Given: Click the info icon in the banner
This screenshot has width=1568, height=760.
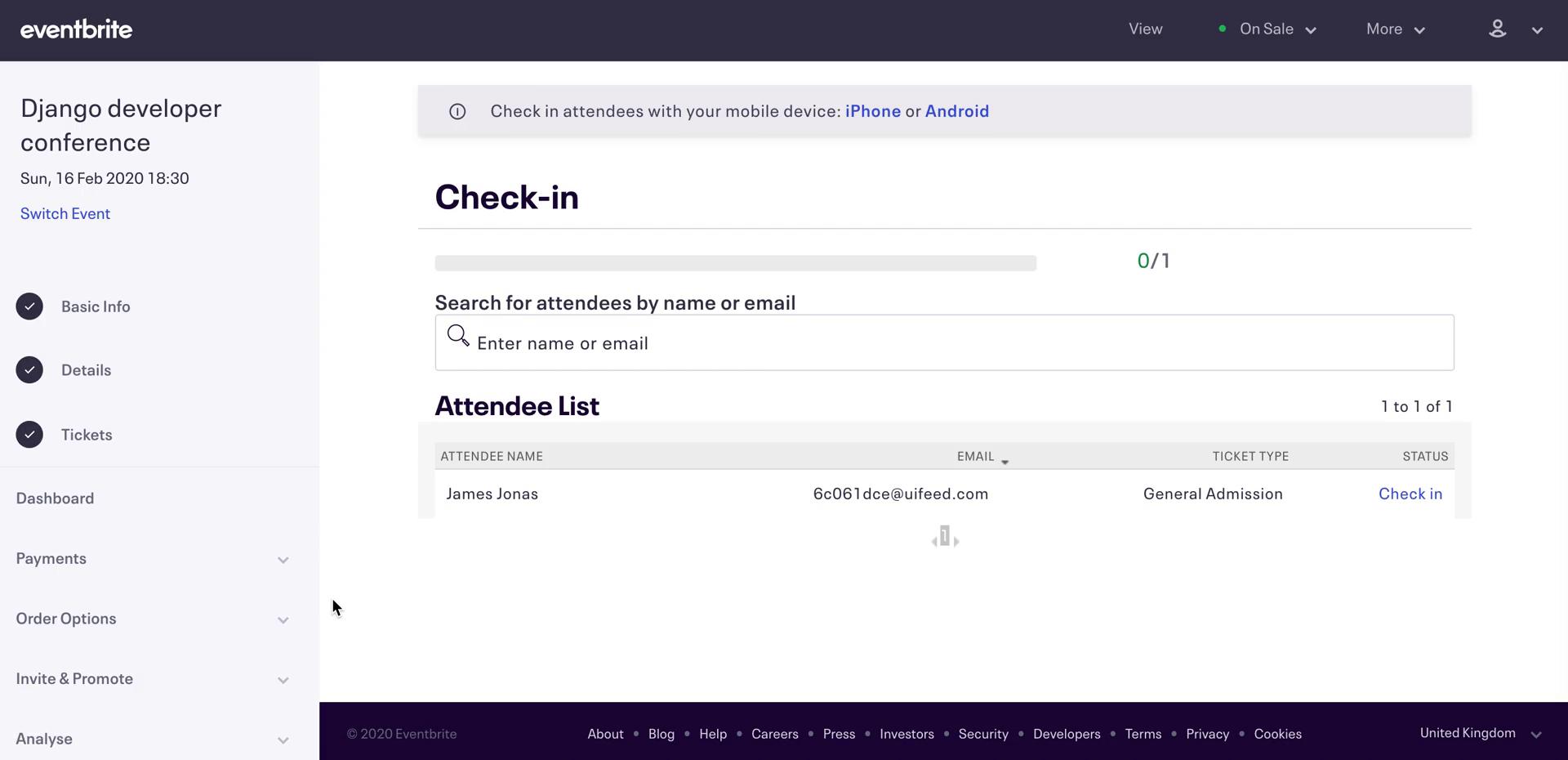Looking at the screenshot, I should pos(457,111).
